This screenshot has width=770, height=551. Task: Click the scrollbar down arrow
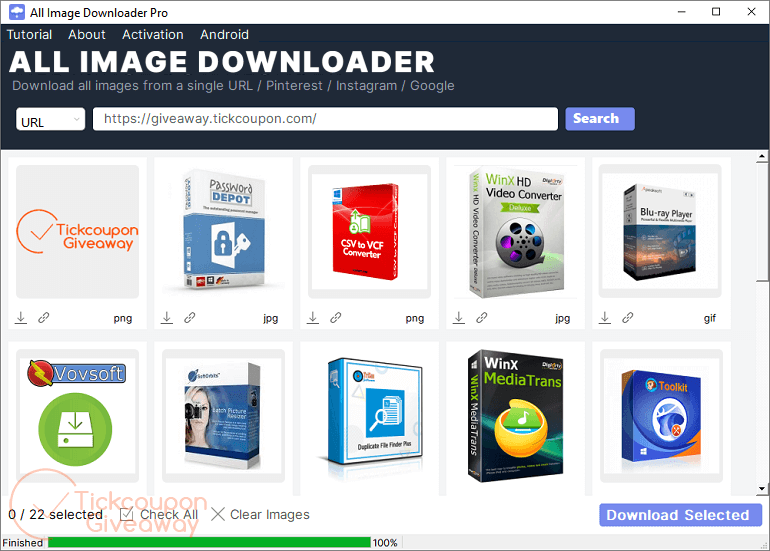tap(762, 489)
